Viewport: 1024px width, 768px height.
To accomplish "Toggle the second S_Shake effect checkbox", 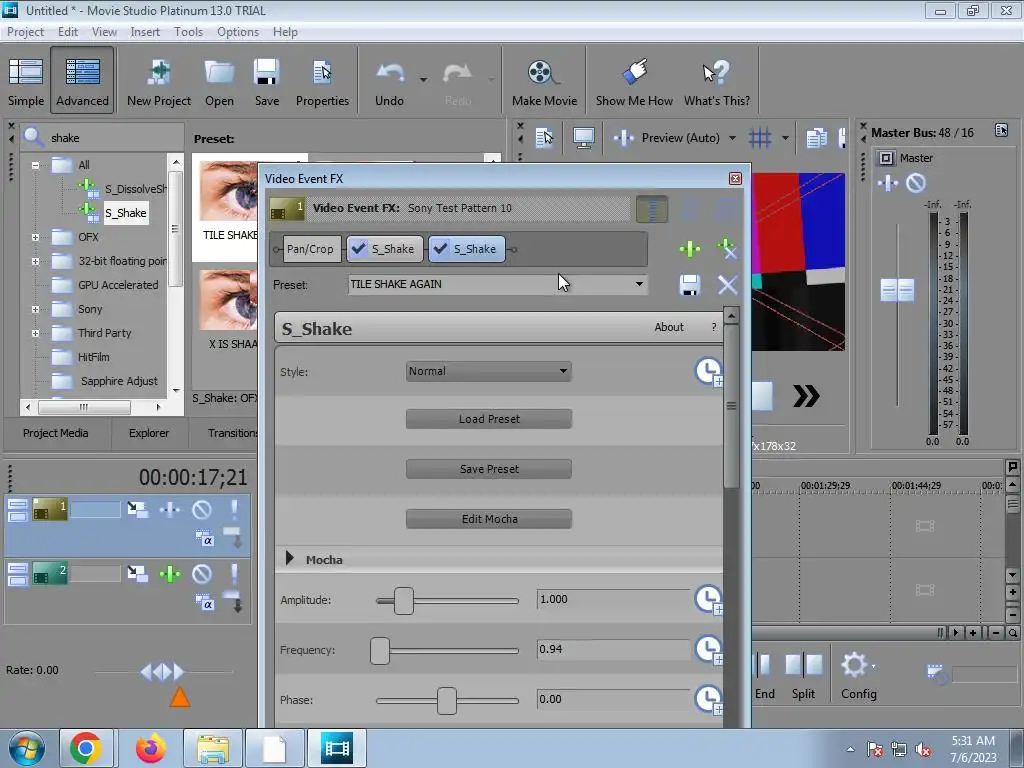I will (440, 249).
